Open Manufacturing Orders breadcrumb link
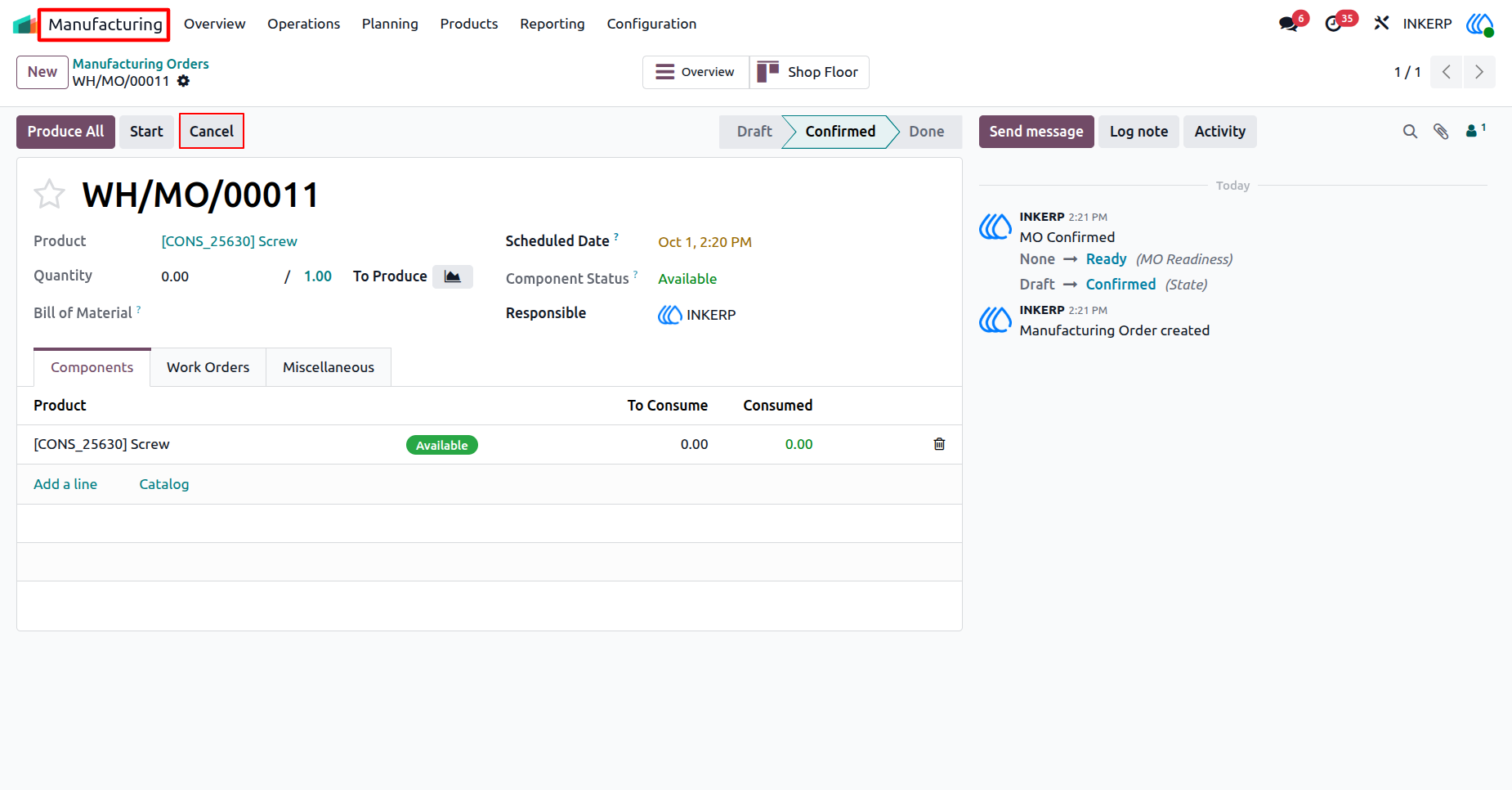This screenshot has width=1512, height=790. pyautogui.click(x=141, y=64)
